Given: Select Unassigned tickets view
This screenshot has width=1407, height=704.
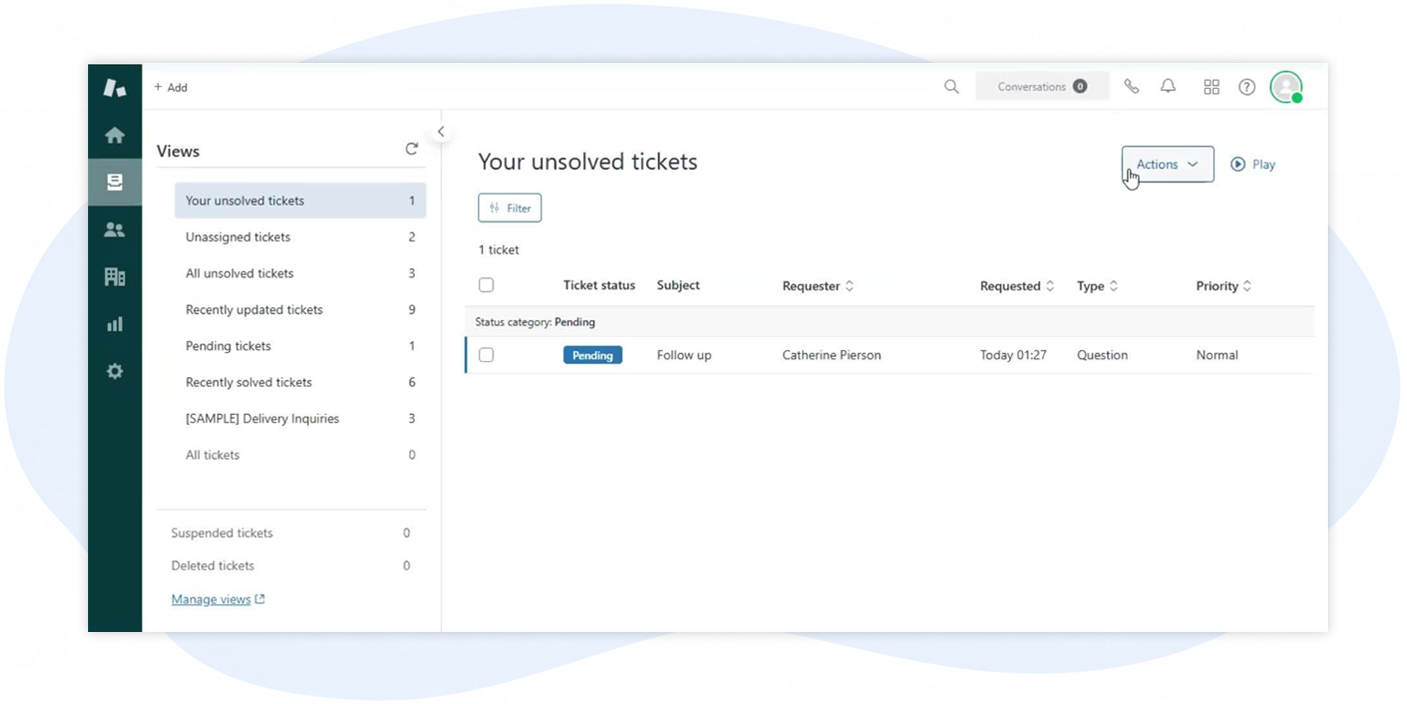Looking at the screenshot, I should [x=300, y=237].
